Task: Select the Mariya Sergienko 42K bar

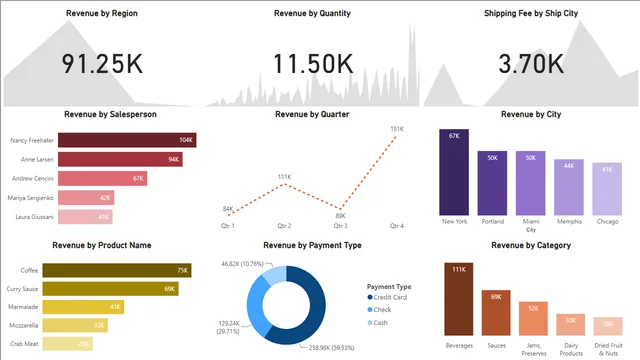Action: coord(86,198)
